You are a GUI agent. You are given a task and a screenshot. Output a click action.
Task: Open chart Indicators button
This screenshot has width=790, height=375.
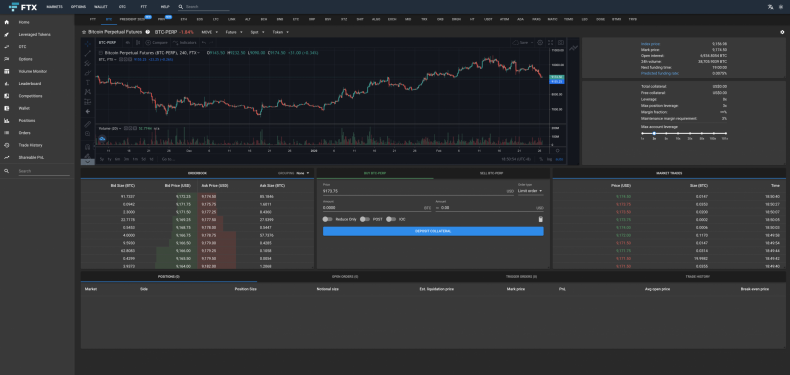point(185,43)
